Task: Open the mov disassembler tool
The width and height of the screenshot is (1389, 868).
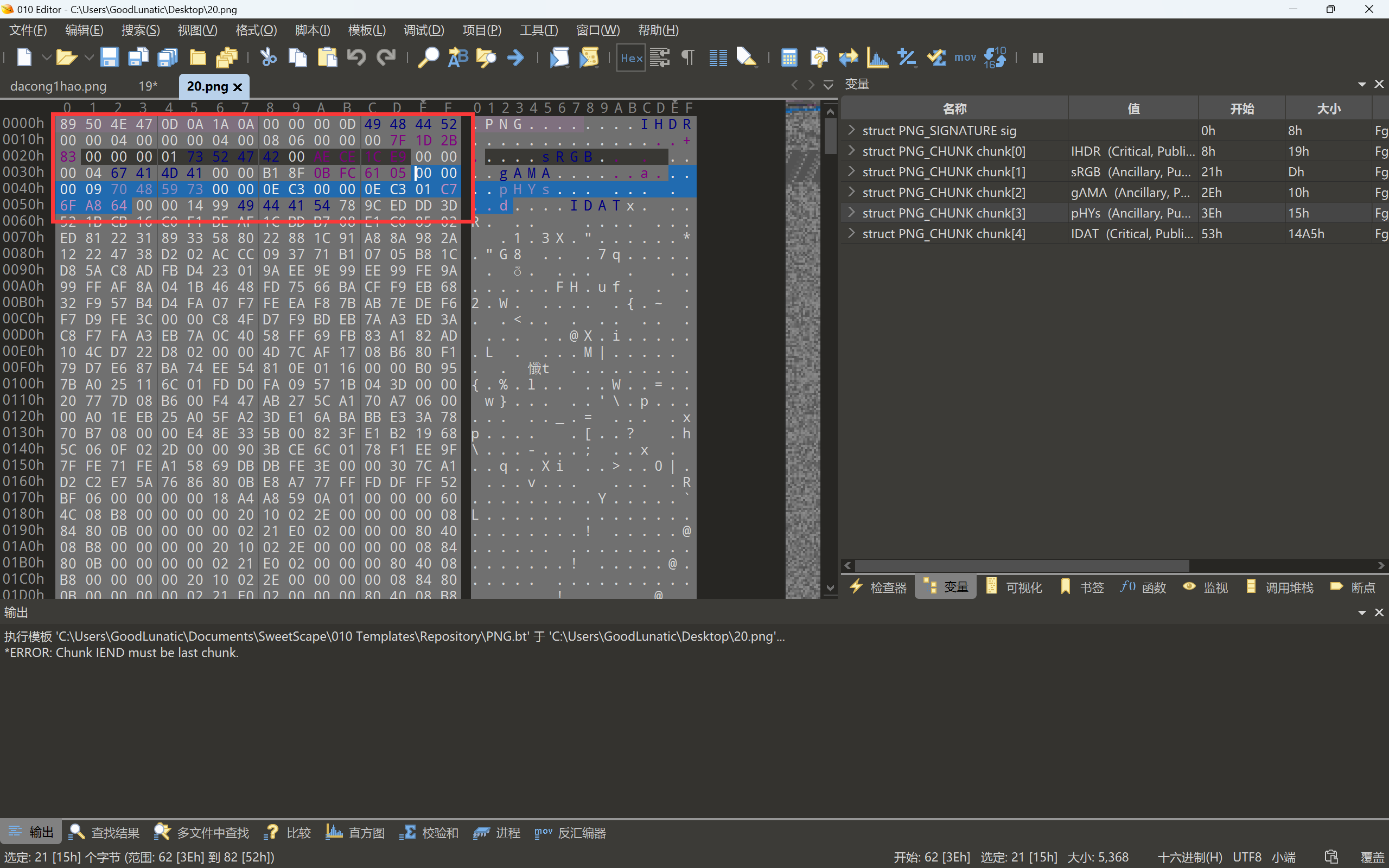Action: (x=965, y=58)
